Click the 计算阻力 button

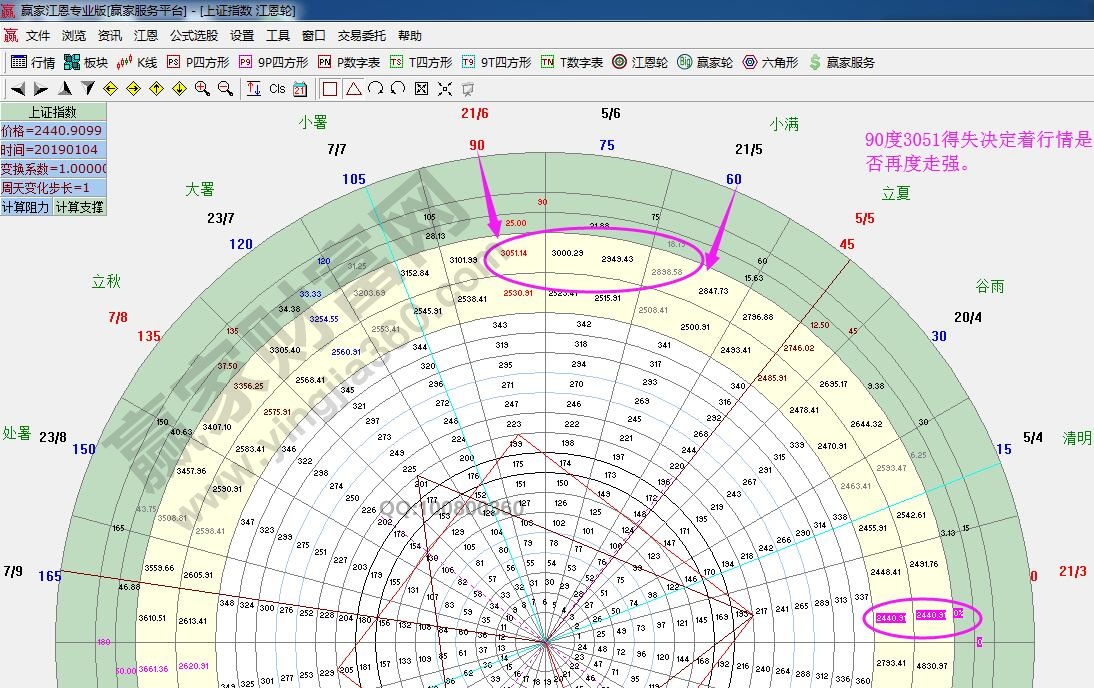tap(26, 207)
